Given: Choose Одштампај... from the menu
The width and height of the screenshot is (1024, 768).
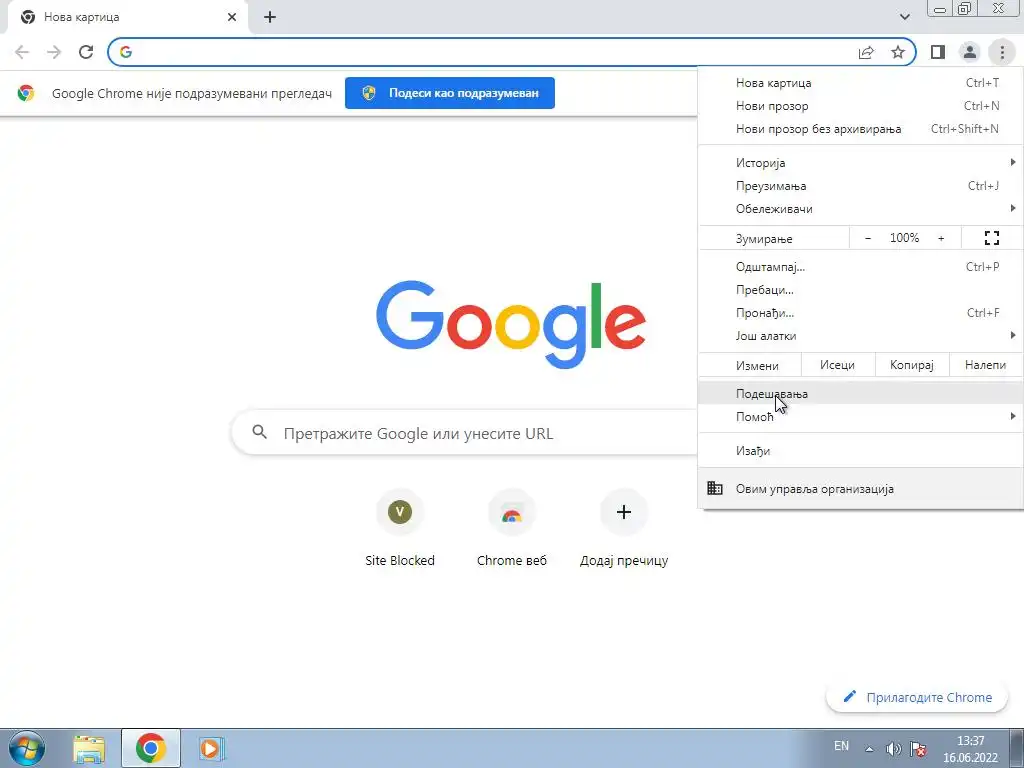Looking at the screenshot, I should coord(861,267).
